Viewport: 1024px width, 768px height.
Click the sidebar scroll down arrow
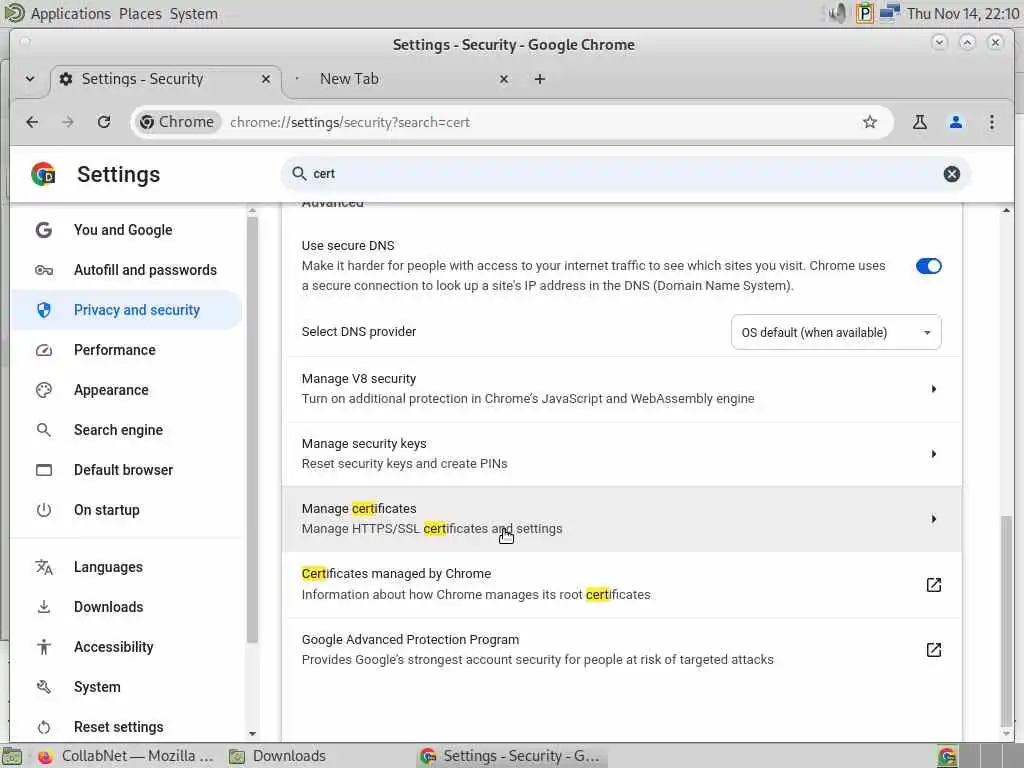253,734
